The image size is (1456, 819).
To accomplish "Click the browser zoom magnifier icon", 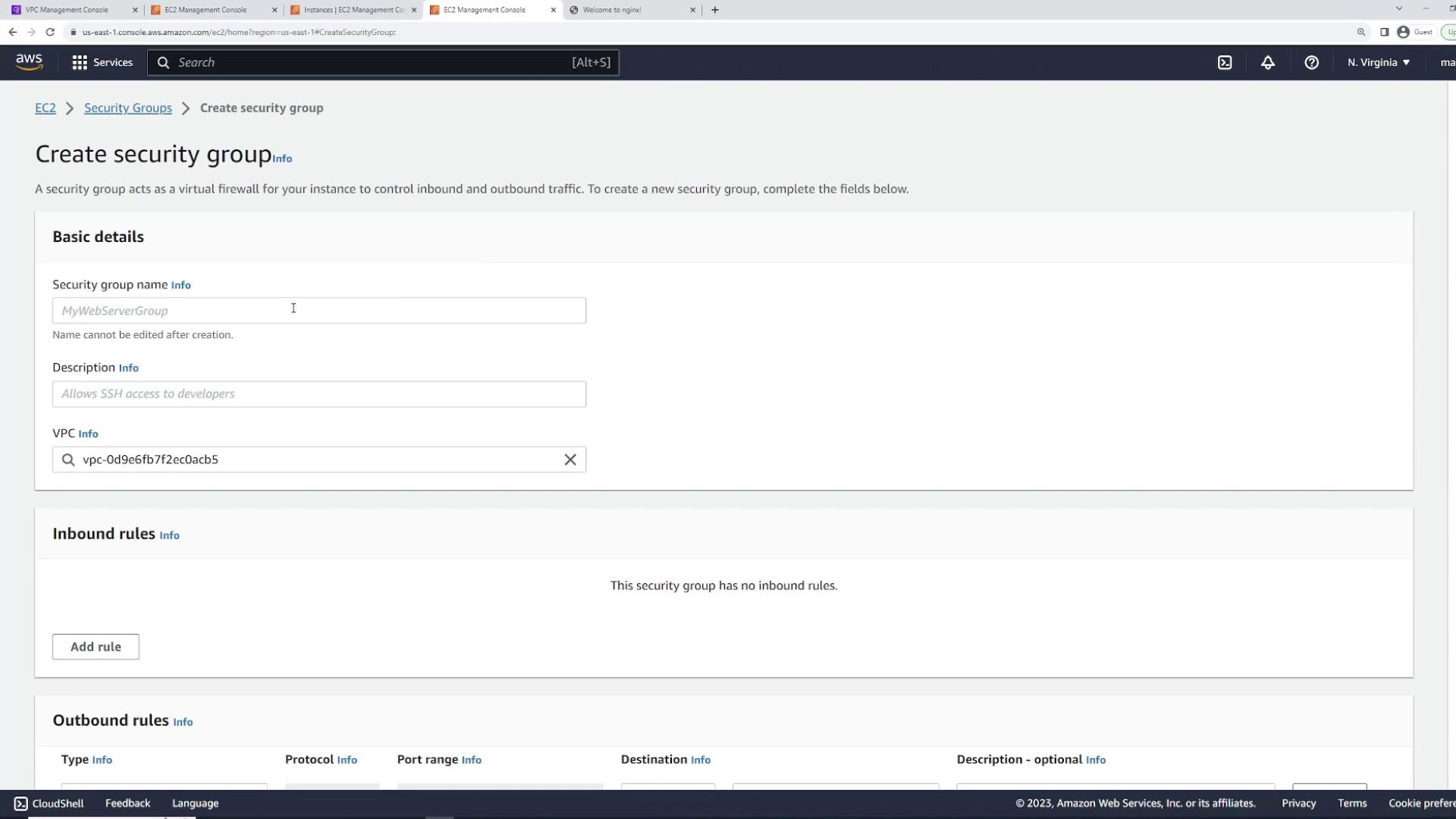I will point(1361,32).
